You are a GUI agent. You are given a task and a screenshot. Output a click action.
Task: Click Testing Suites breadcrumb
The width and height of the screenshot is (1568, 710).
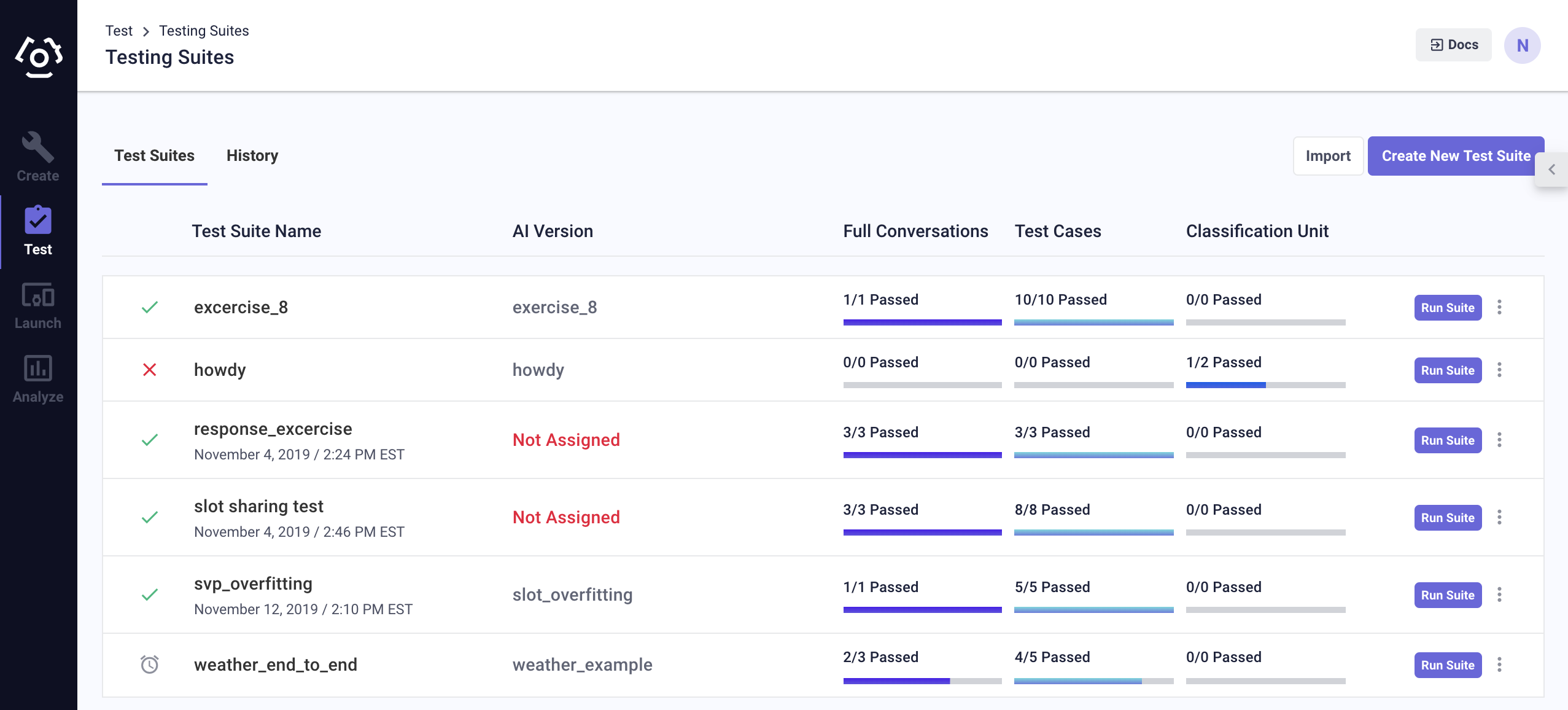pos(204,31)
